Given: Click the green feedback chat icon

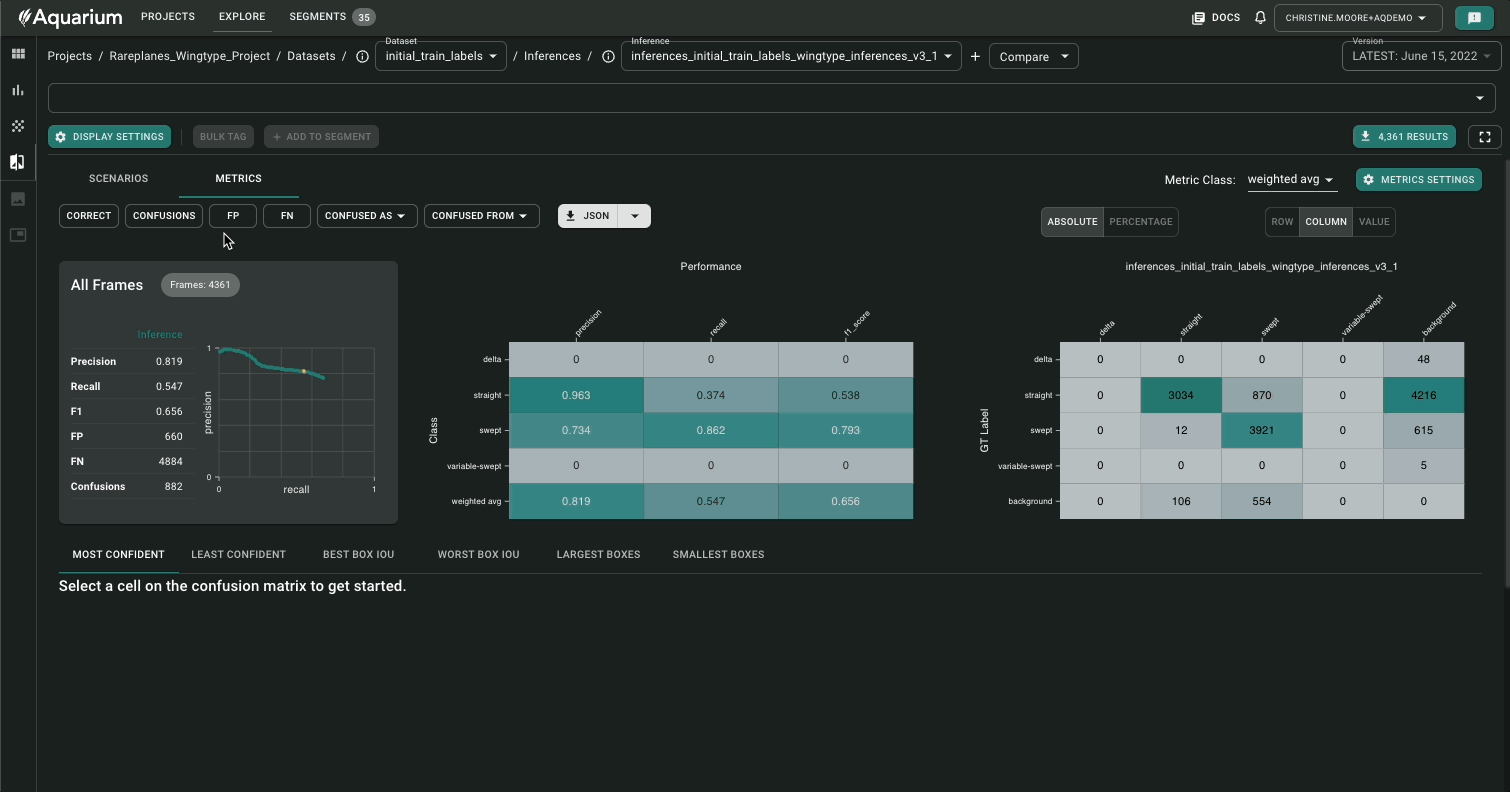Looking at the screenshot, I should (x=1473, y=18).
